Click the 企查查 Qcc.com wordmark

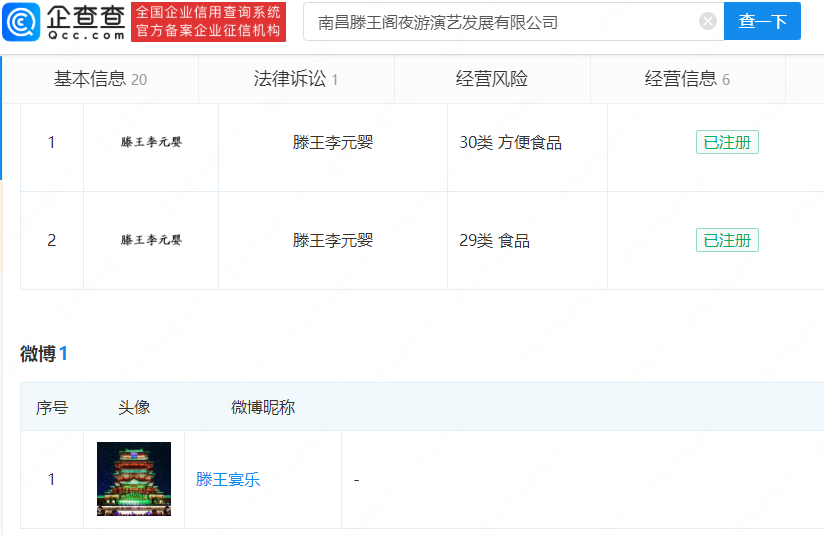(86, 23)
